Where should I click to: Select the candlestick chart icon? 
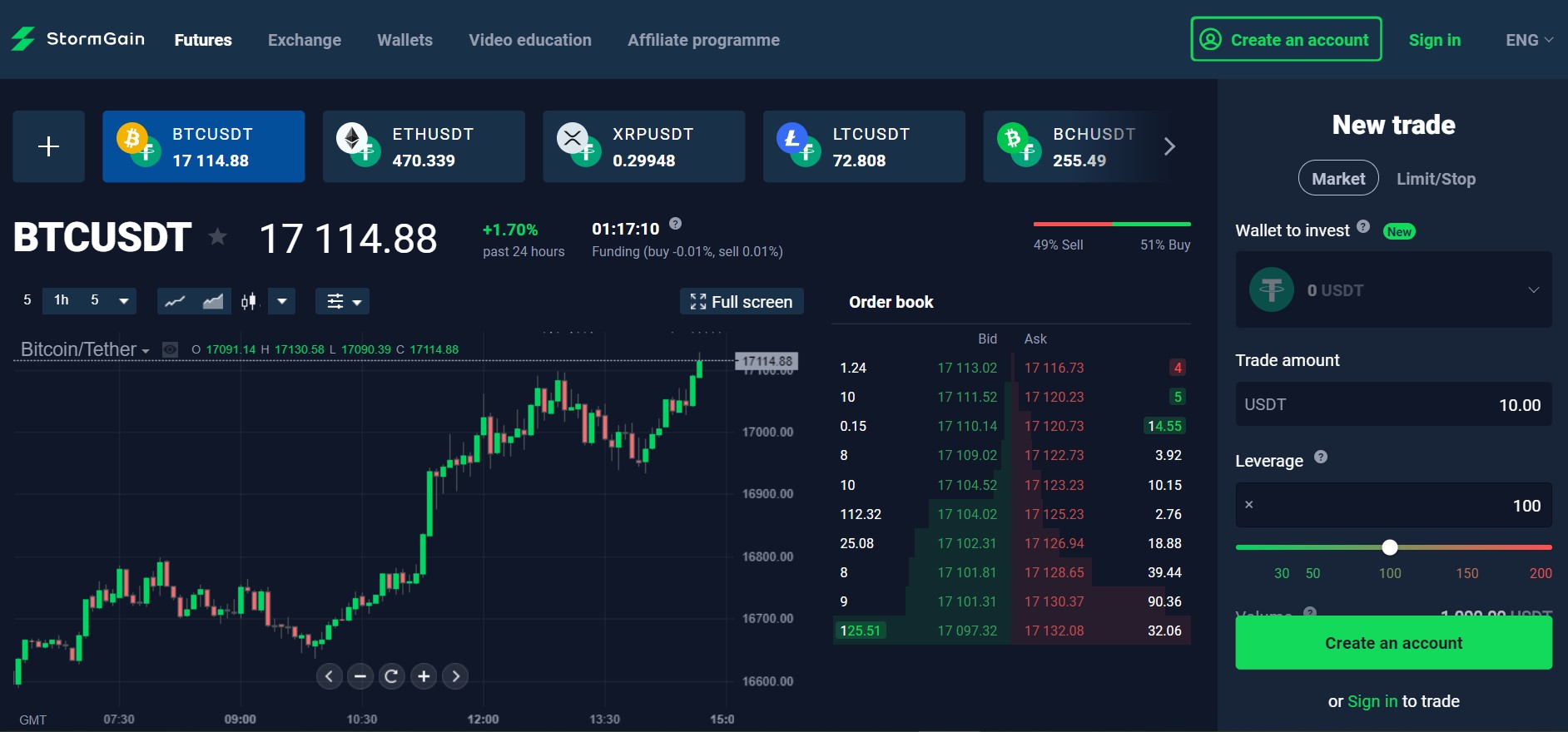pyautogui.click(x=249, y=301)
